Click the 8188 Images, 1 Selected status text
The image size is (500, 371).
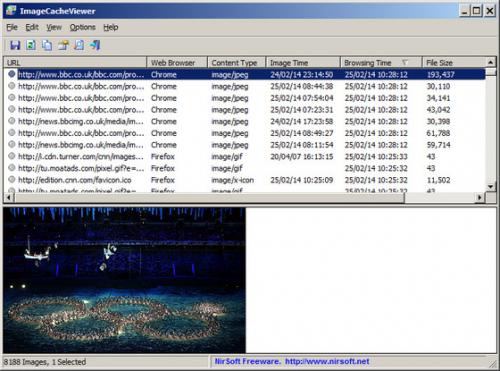click(x=45, y=362)
